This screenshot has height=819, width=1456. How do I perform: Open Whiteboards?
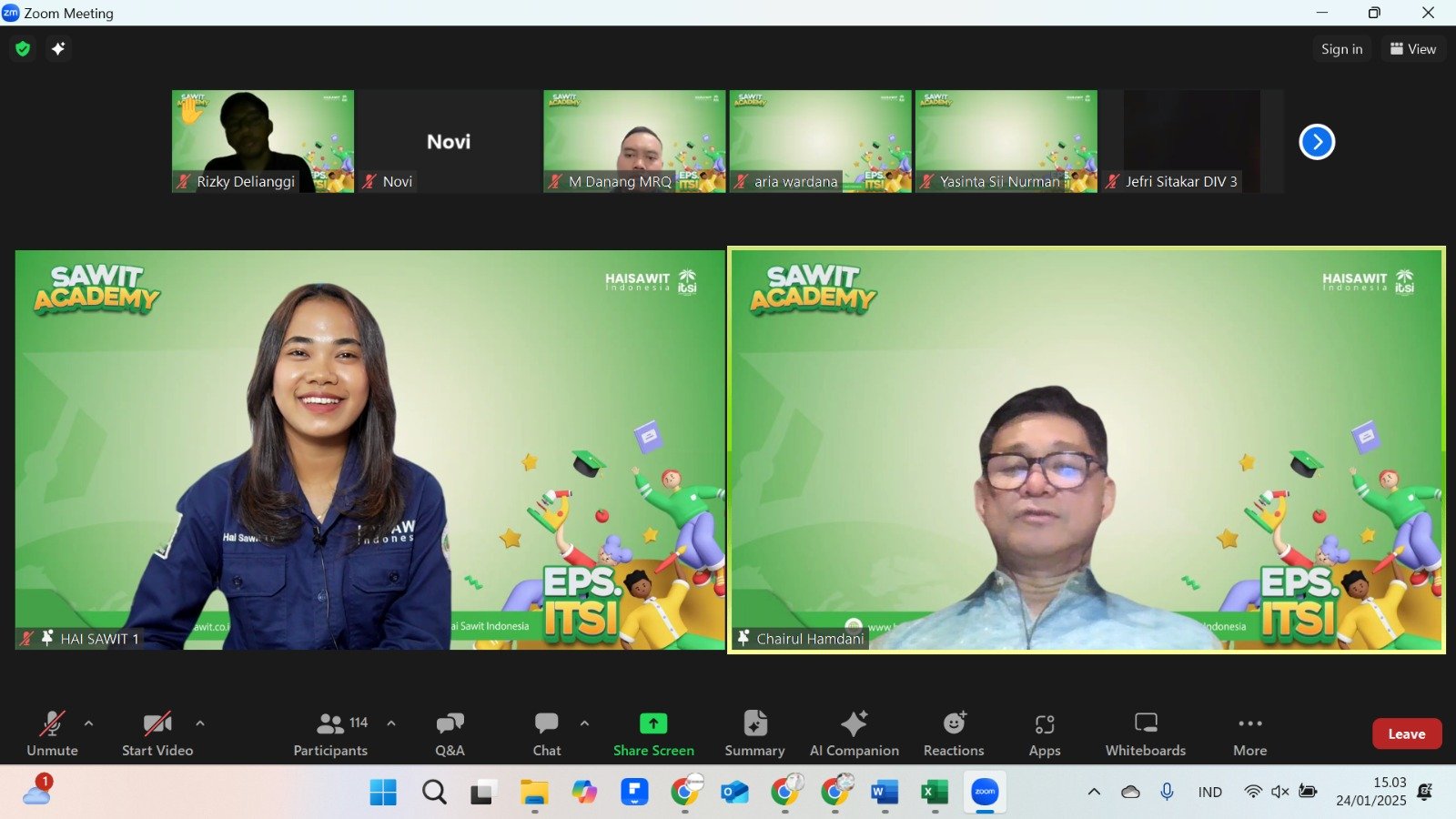[1146, 733]
